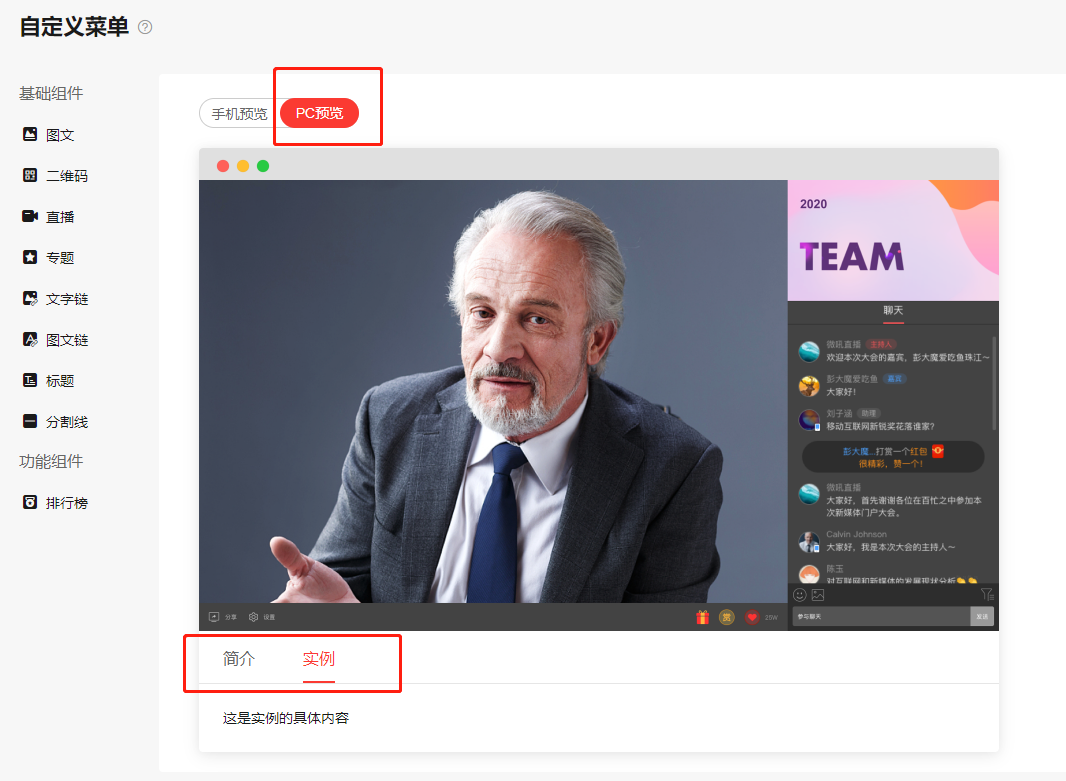
Task: Click the 参与聊天 chat input field
Action: [881, 617]
